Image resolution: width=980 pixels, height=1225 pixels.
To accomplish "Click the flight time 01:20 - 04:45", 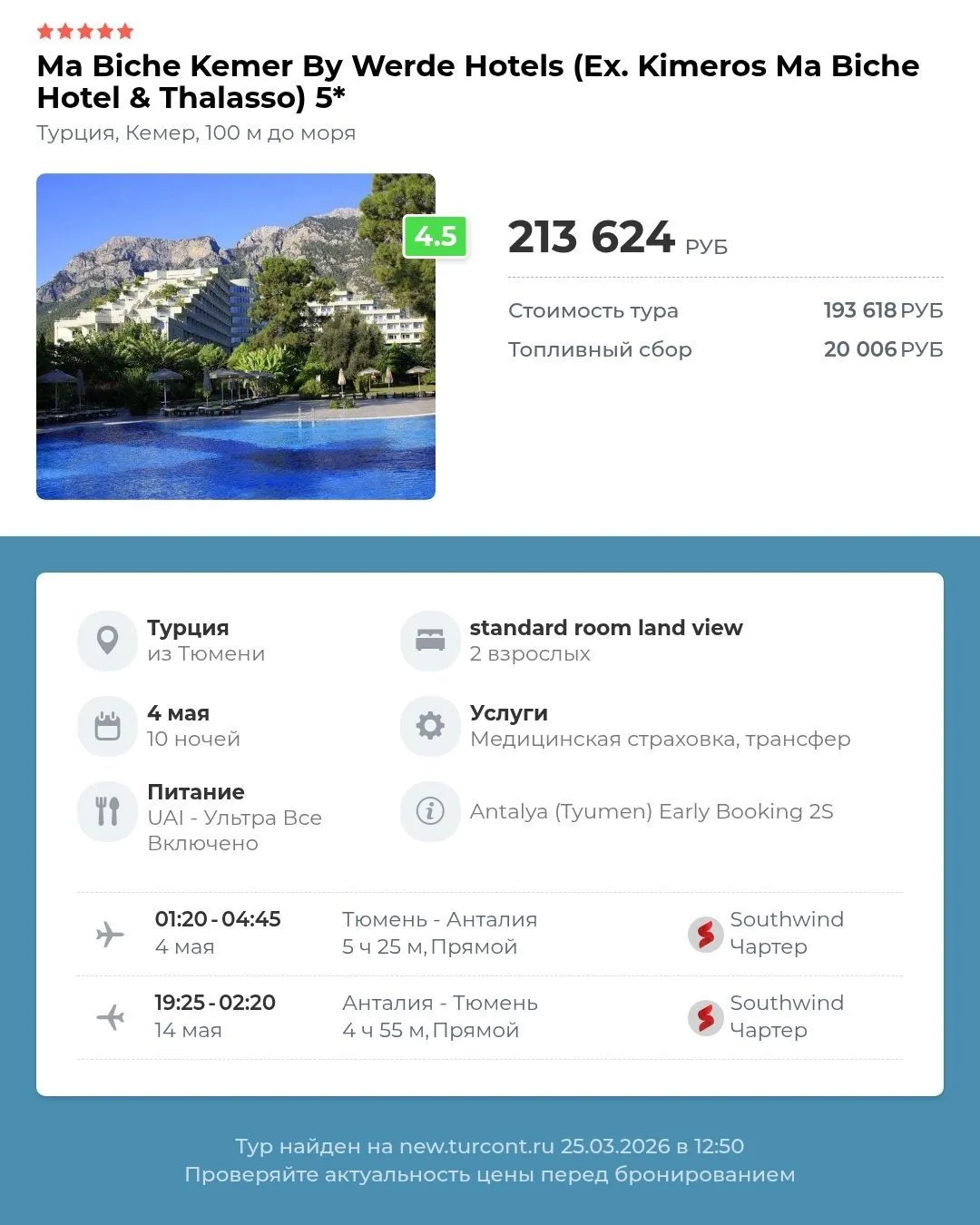I will pos(218,919).
